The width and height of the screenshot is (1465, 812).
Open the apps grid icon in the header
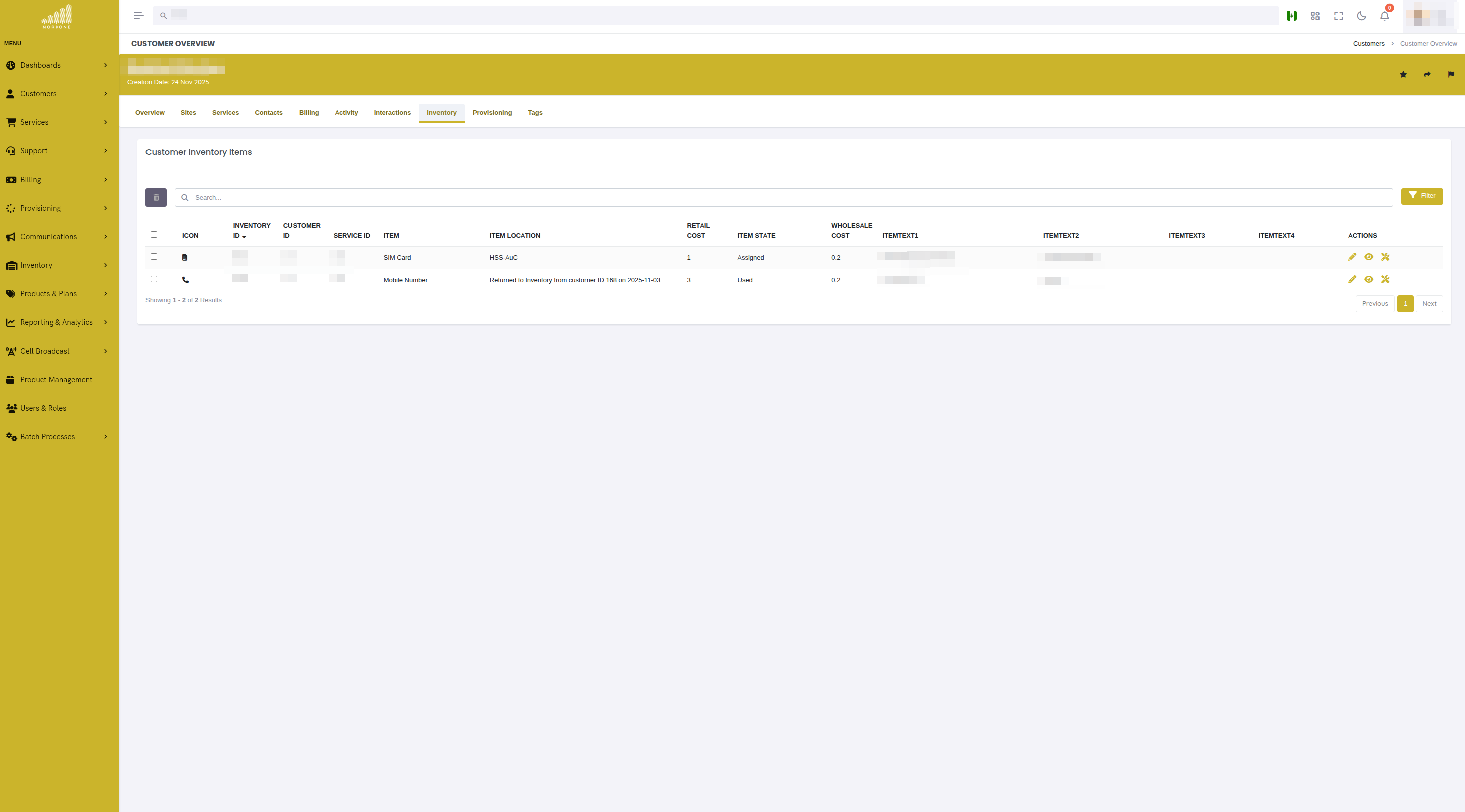coord(1314,16)
